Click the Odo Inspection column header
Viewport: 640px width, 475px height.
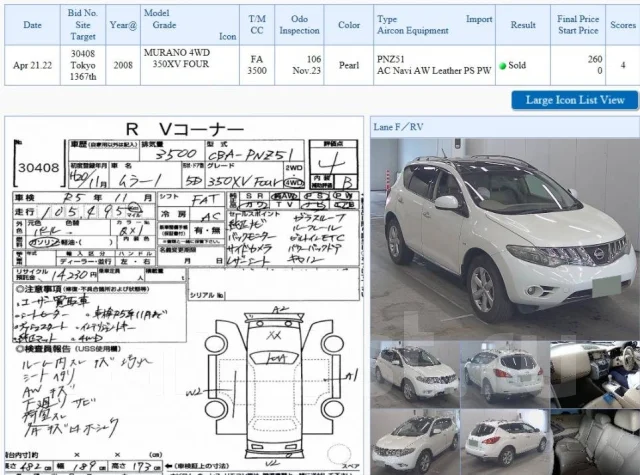pos(299,25)
